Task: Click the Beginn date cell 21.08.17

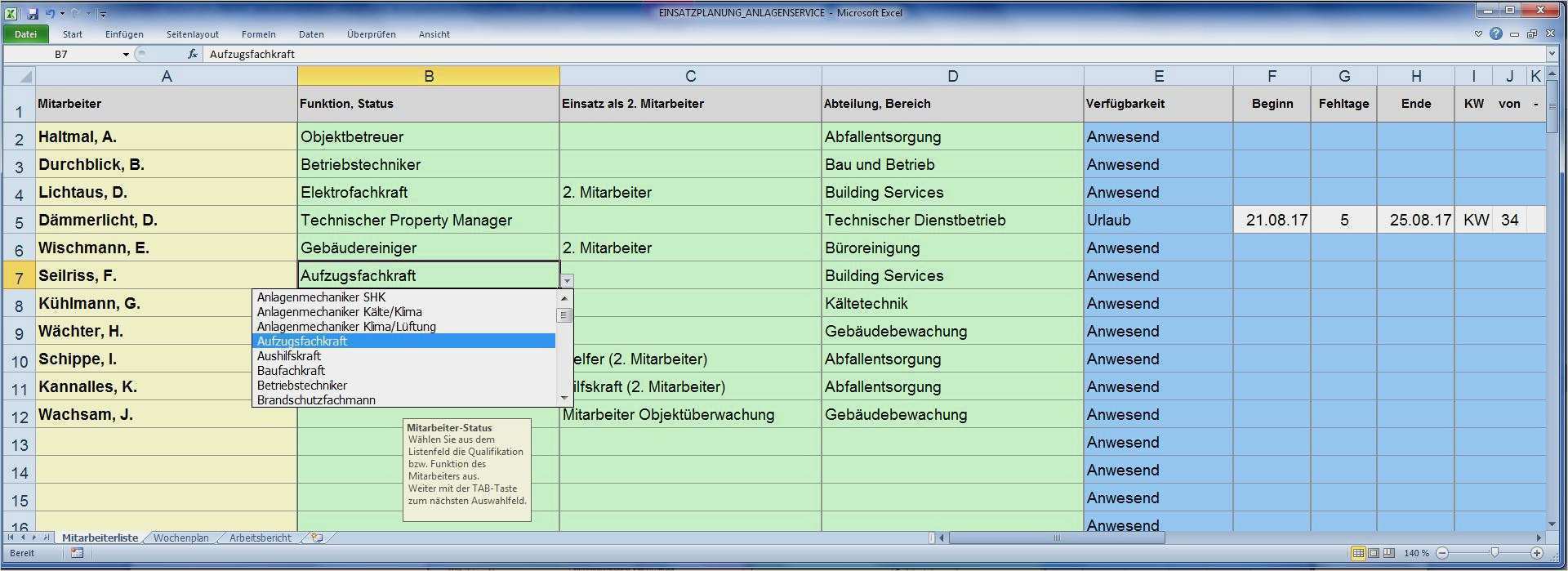Action: (1272, 221)
